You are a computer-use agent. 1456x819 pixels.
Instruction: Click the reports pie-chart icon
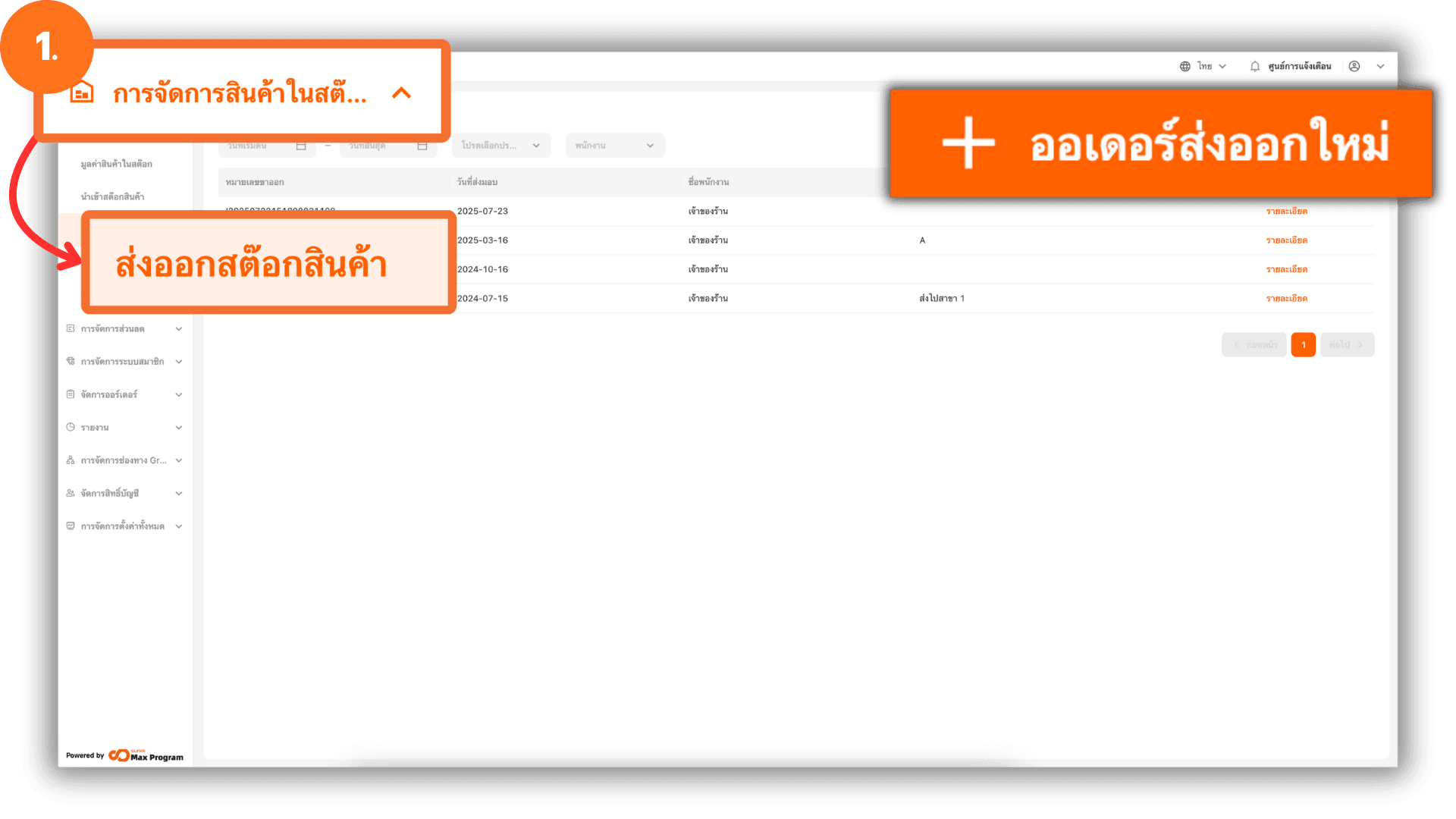pyautogui.click(x=71, y=427)
